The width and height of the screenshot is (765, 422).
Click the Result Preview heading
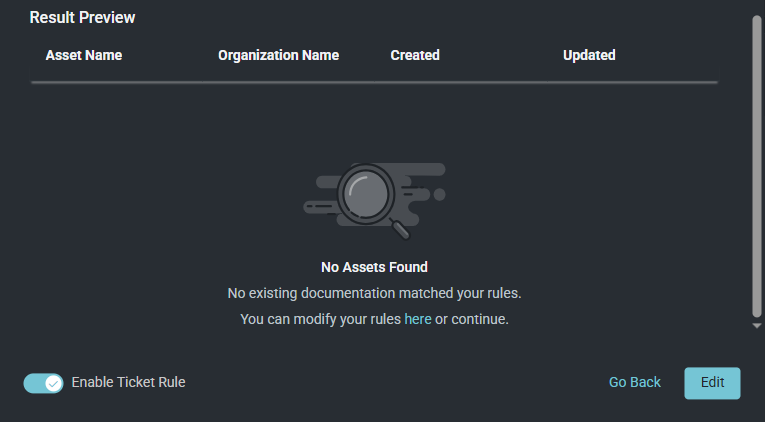pyautogui.click(x=82, y=18)
